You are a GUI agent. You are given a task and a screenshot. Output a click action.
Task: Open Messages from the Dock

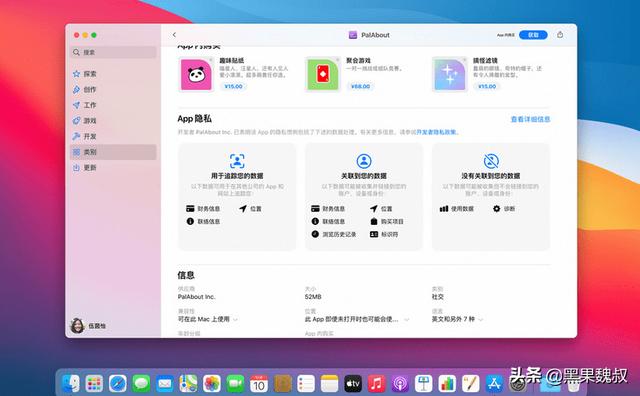pos(141,383)
